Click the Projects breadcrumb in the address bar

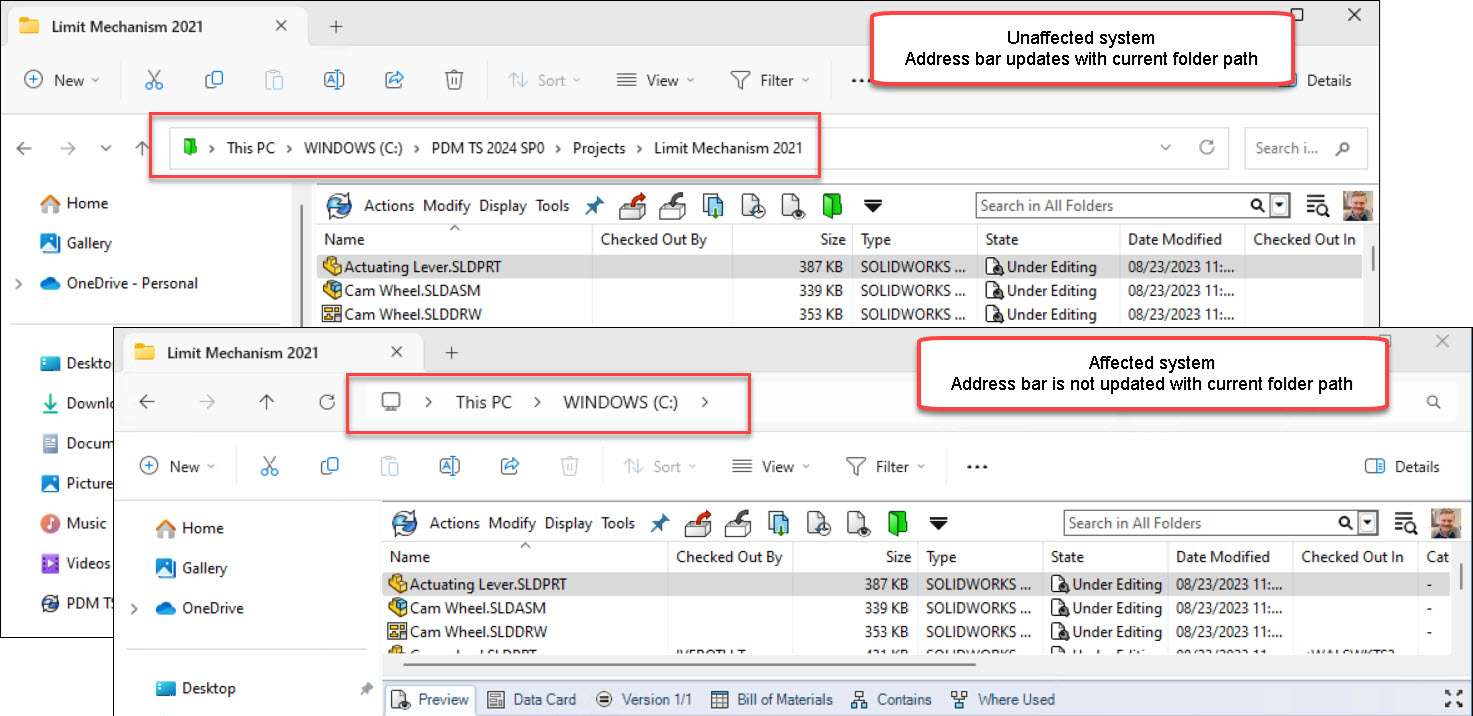point(598,148)
